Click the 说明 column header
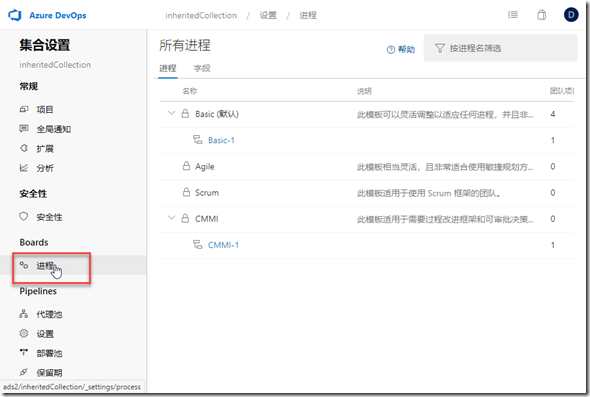The width and height of the screenshot is (590, 397). 364,91
